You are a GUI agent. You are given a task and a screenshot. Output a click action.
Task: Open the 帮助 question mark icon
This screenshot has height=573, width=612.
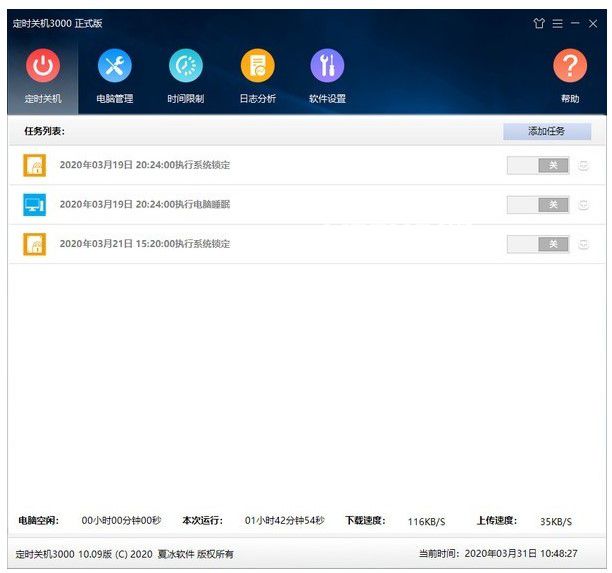pos(570,65)
